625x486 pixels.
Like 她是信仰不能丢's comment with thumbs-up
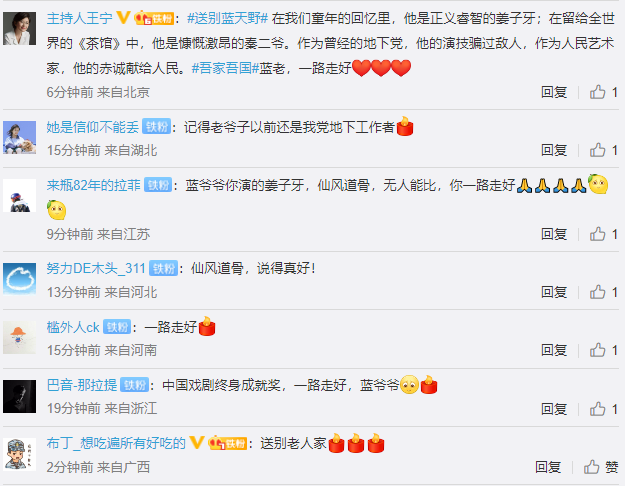(597, 150)
